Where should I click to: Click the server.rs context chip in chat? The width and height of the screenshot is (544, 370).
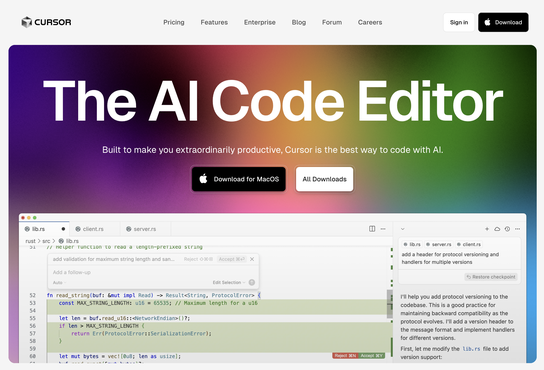coord(439,244)
